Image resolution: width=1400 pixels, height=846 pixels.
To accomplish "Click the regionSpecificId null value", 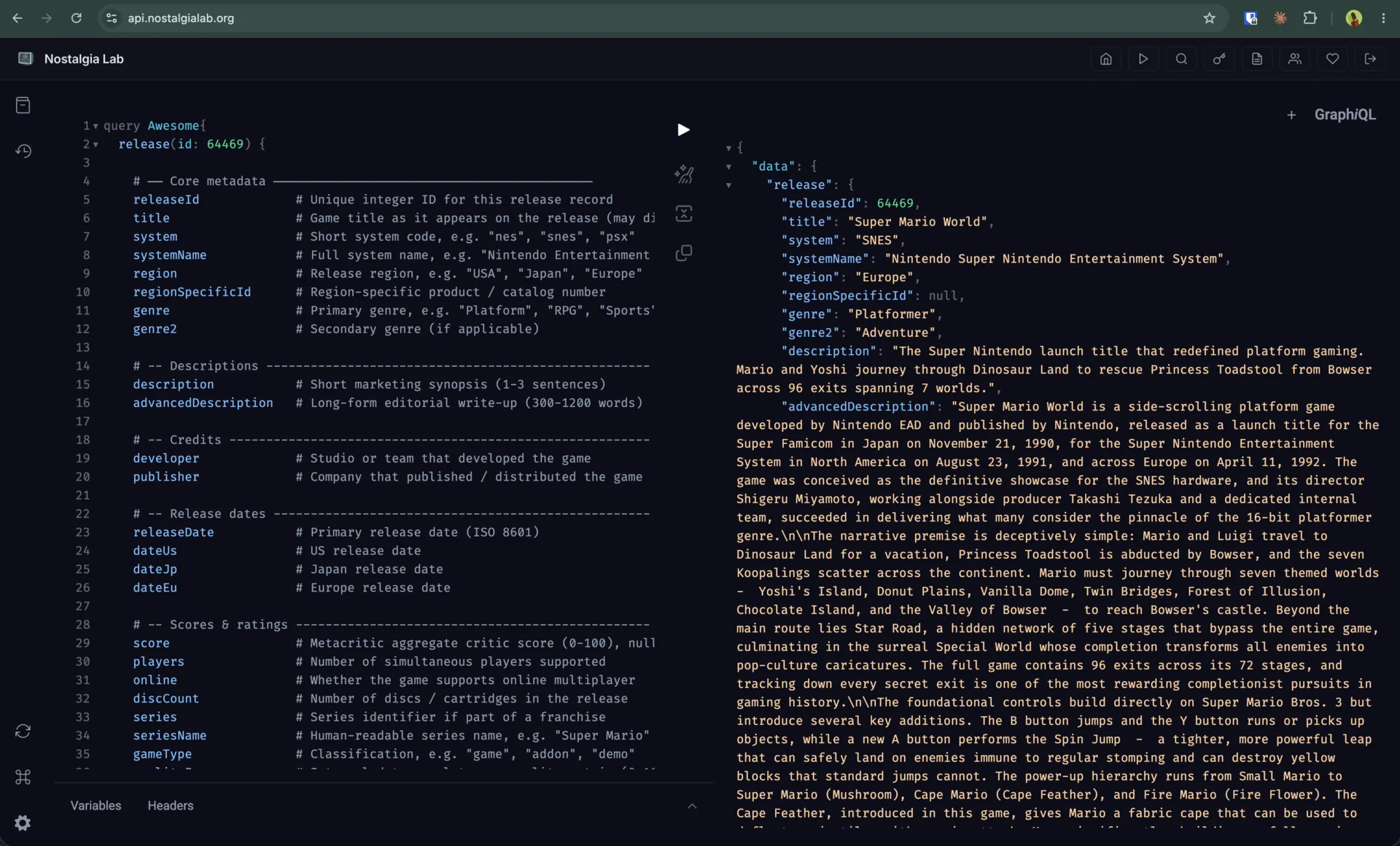I will point(943,296).
